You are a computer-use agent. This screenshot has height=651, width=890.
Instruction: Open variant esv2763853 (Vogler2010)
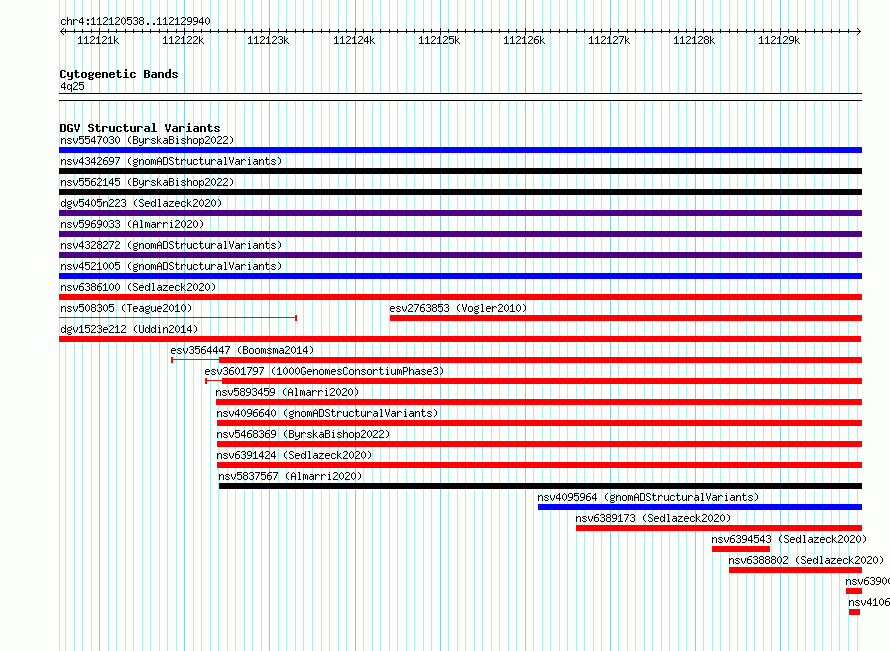[x=458, y=308]
